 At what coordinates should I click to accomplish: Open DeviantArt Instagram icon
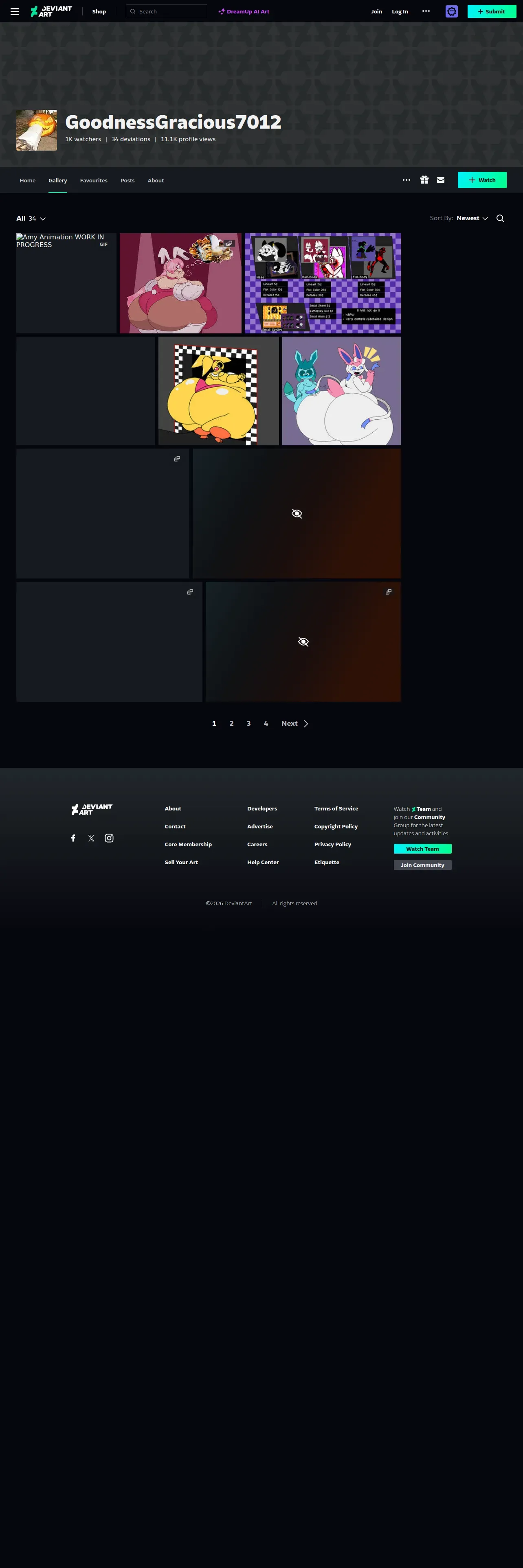109,838
